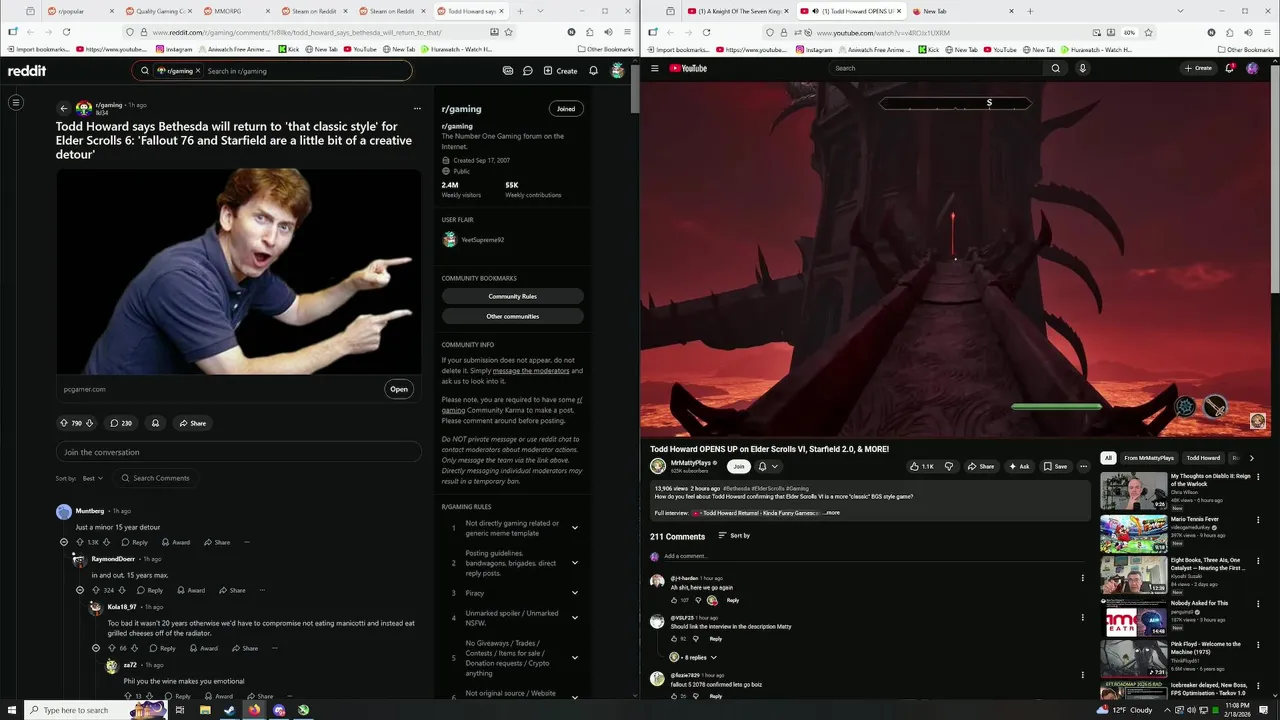
Task: Like the Todd Howard YouTube video
Action: pos(920,466)
